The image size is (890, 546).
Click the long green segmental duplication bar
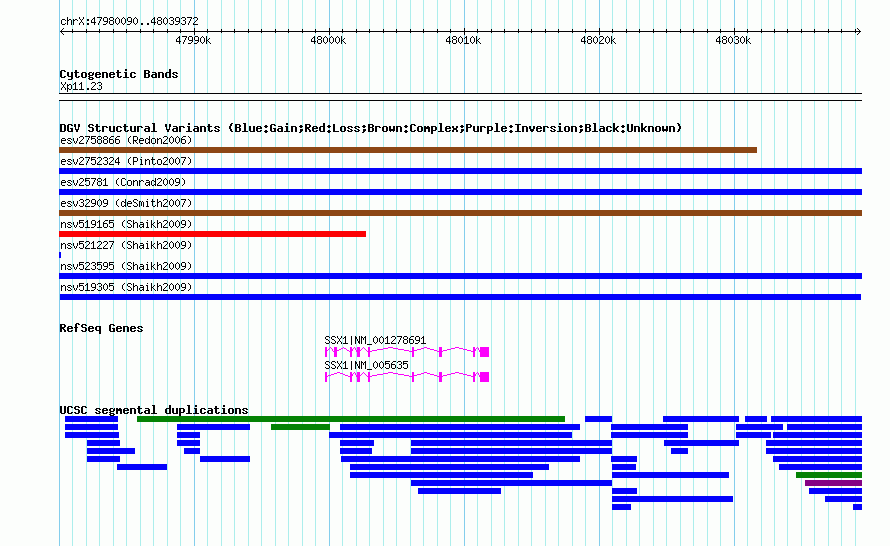351,419
